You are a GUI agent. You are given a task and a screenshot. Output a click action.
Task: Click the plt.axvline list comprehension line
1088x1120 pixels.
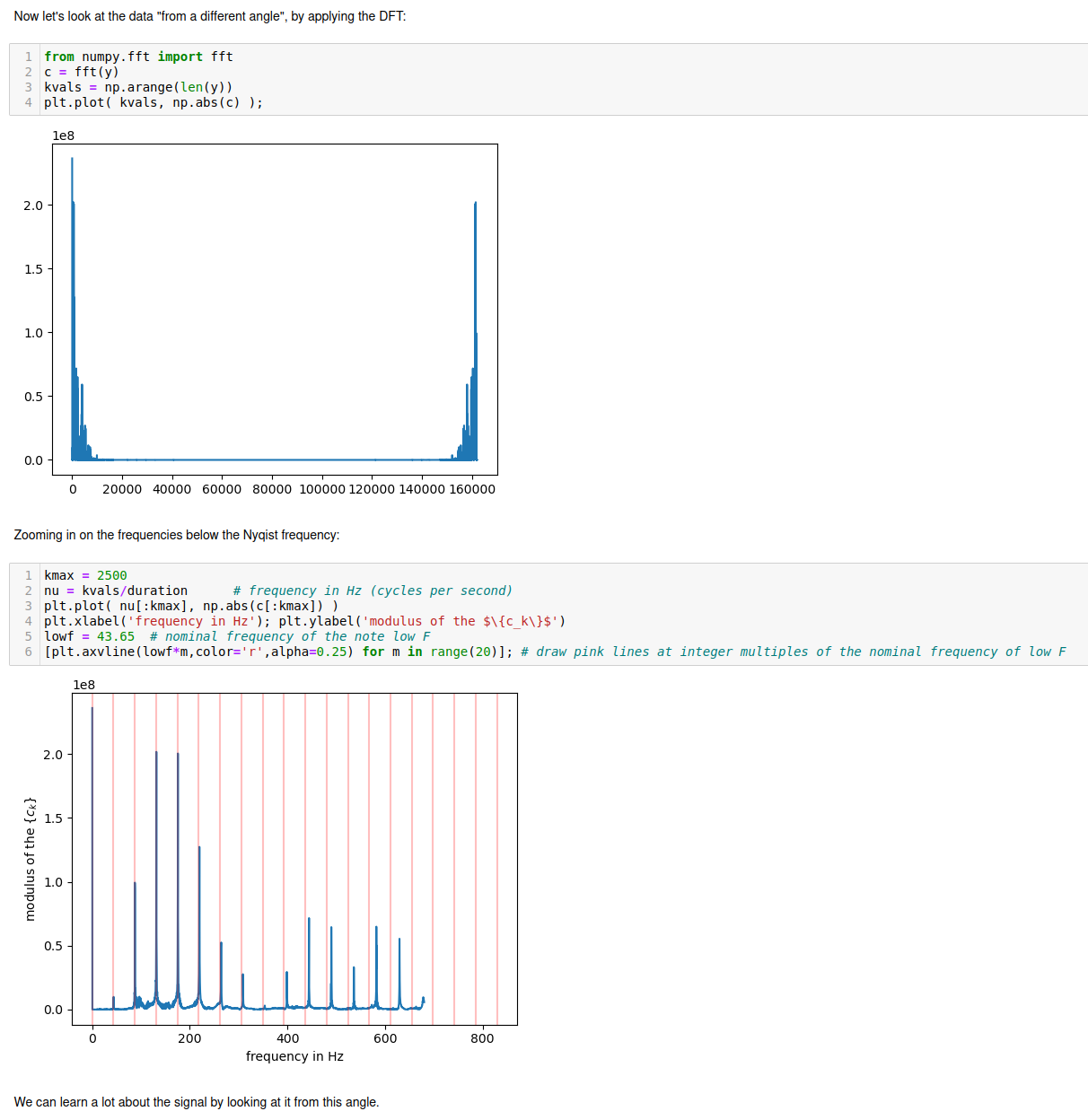pos(278,652)
